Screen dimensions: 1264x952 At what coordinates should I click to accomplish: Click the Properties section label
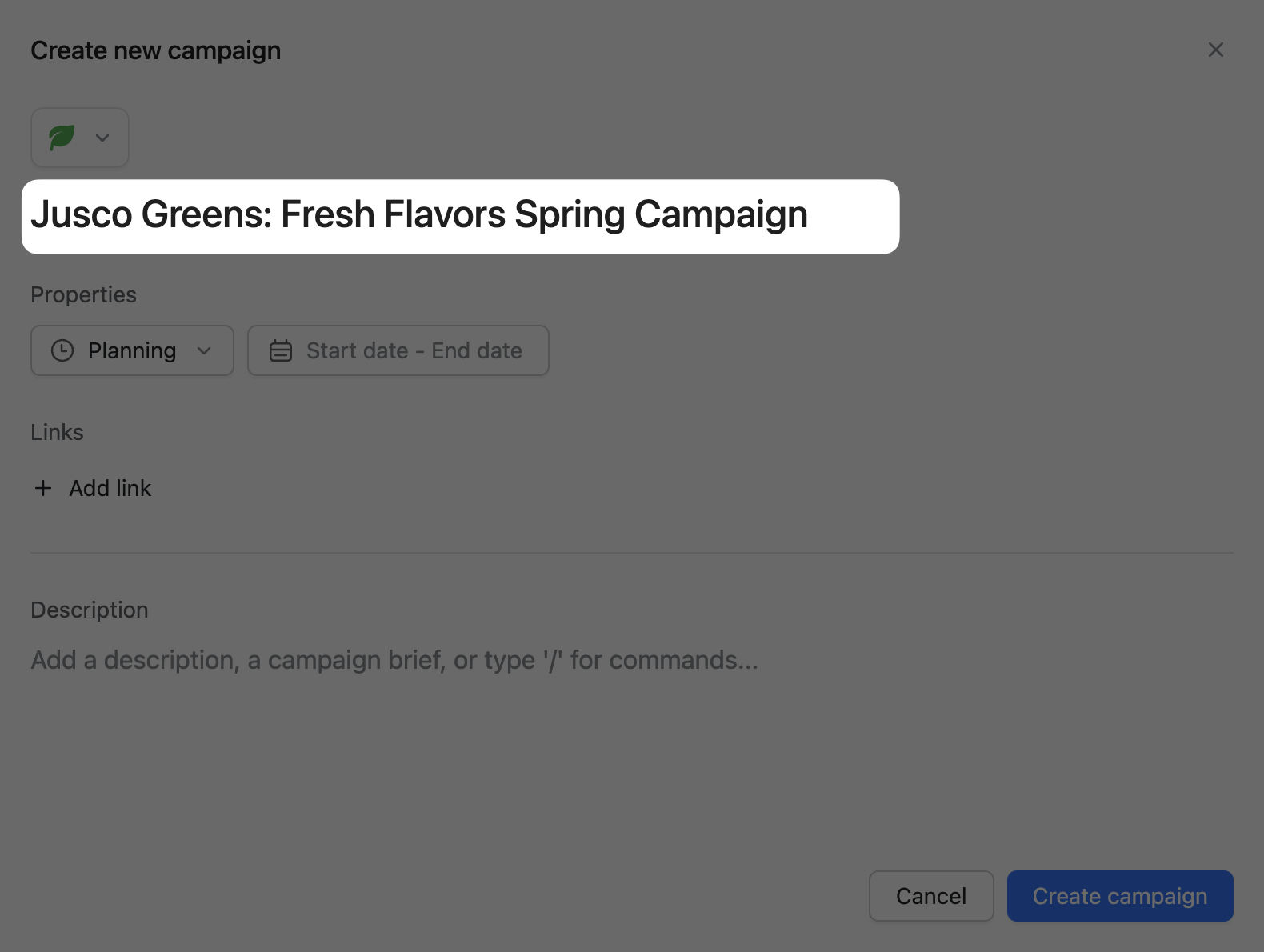click(x=83, y=294)
